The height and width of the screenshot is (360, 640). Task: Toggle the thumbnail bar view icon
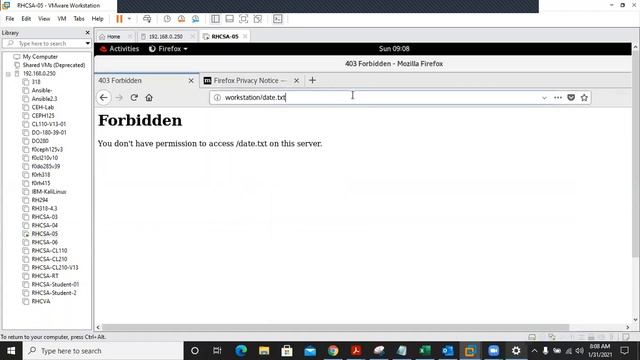pos(229,19)
